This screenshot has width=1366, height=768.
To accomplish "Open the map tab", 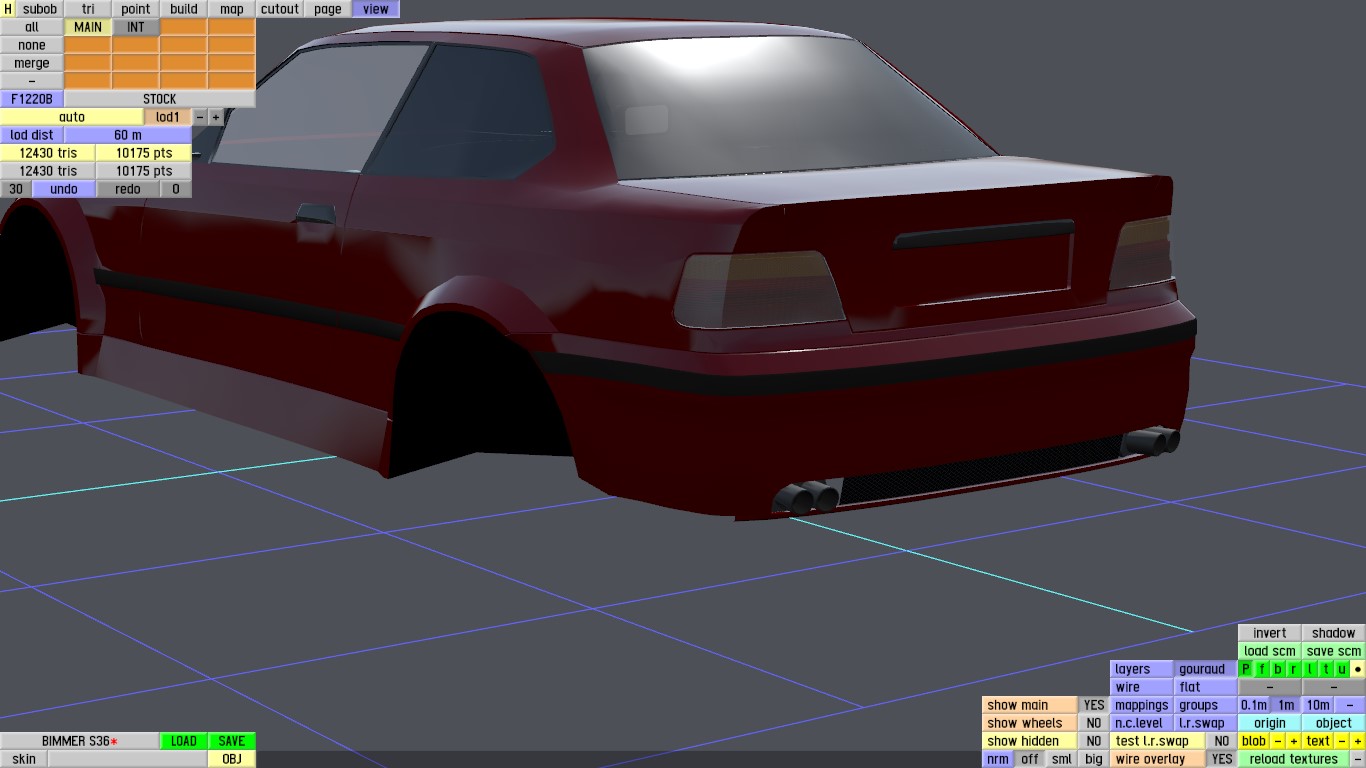I will point(232,9).
